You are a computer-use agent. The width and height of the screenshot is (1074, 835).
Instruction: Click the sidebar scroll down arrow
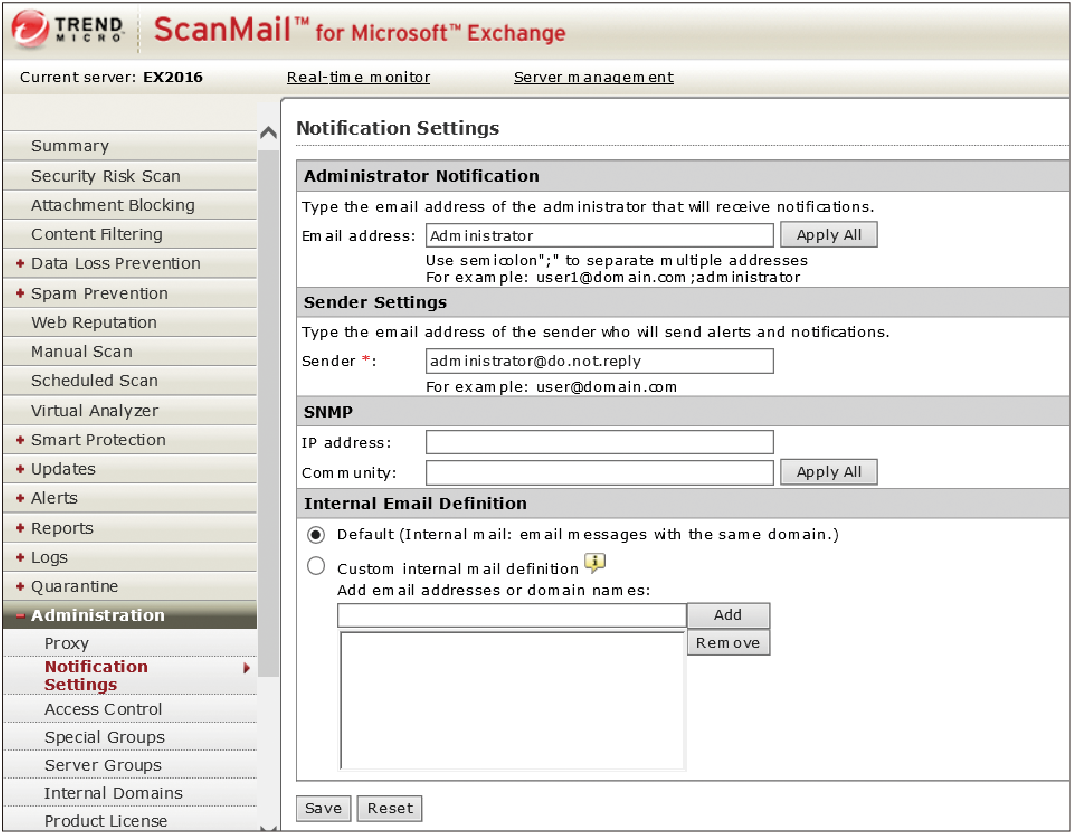(x=268, y=827)
